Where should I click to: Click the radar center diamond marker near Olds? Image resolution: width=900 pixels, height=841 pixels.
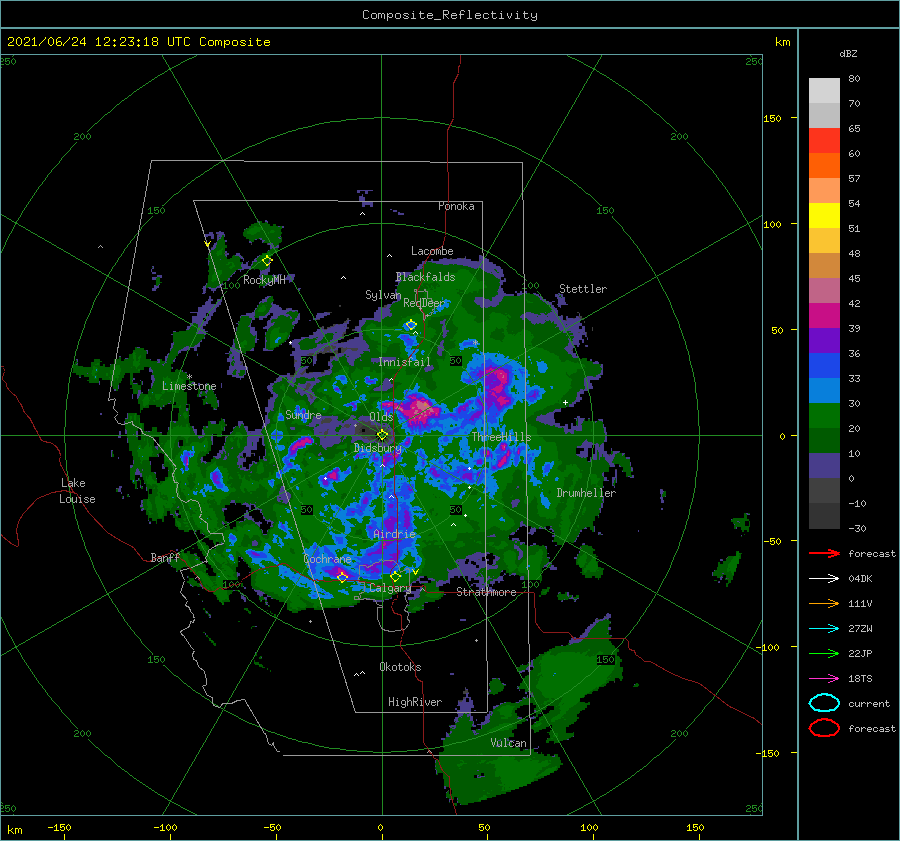382,435
